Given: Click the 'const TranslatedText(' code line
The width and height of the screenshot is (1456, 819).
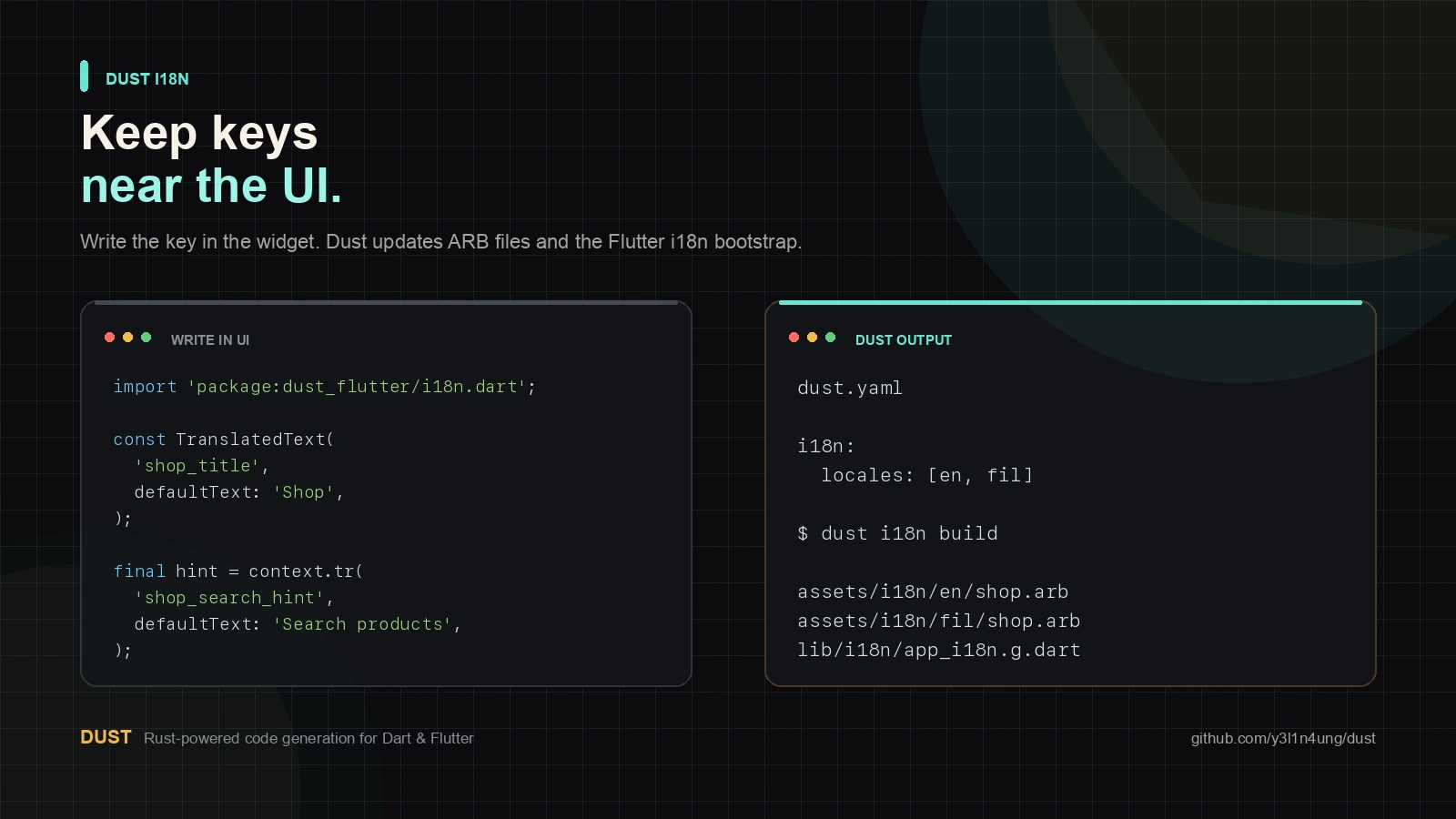Looking at the screenshot, I should click(x=224, y=440).
